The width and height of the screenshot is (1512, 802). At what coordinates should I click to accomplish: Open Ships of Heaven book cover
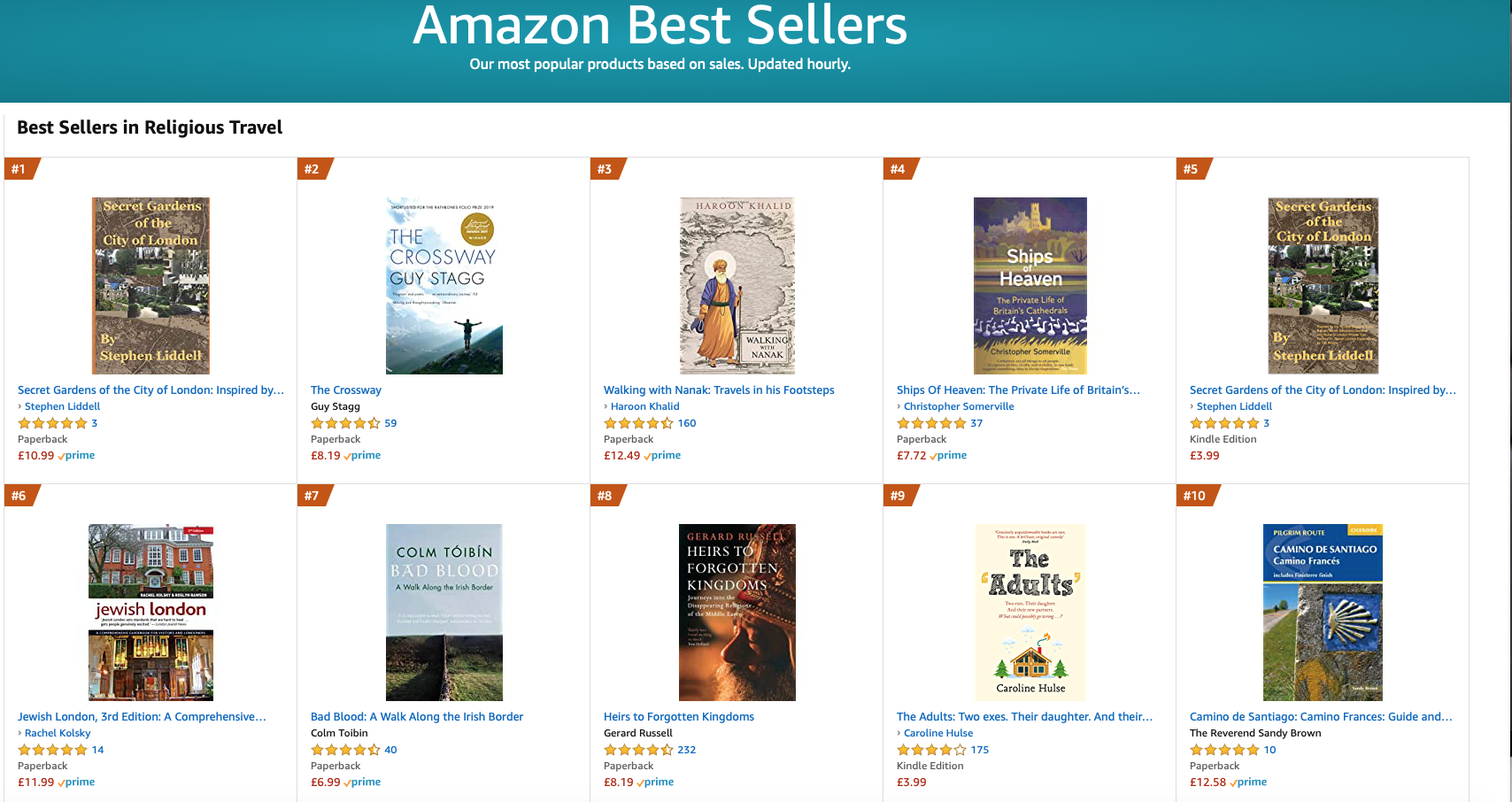point(1030,285)
